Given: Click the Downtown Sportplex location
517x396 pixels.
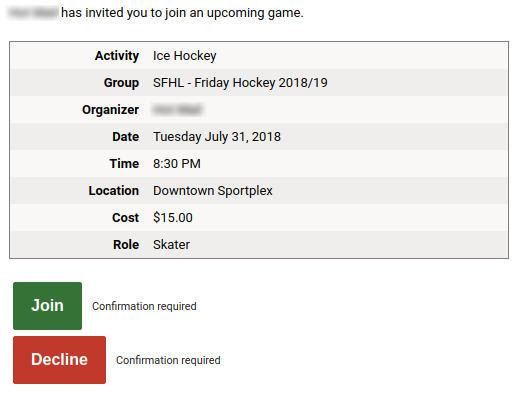Looking at the screenshot, I should [x=213, y=191].
